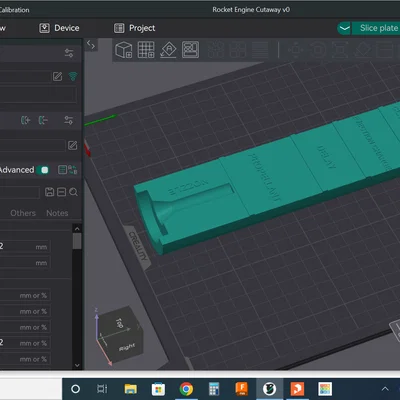Open the parameter list view icon
Screen dimensions: 400x400
62,170
